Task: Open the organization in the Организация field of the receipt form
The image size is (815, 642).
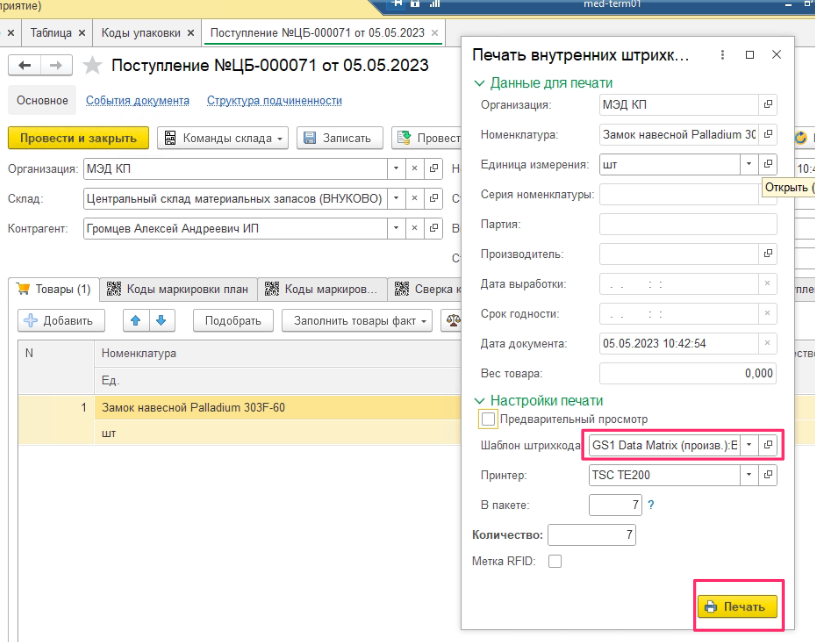Action: pyautogui.click(x=433, y=168)
